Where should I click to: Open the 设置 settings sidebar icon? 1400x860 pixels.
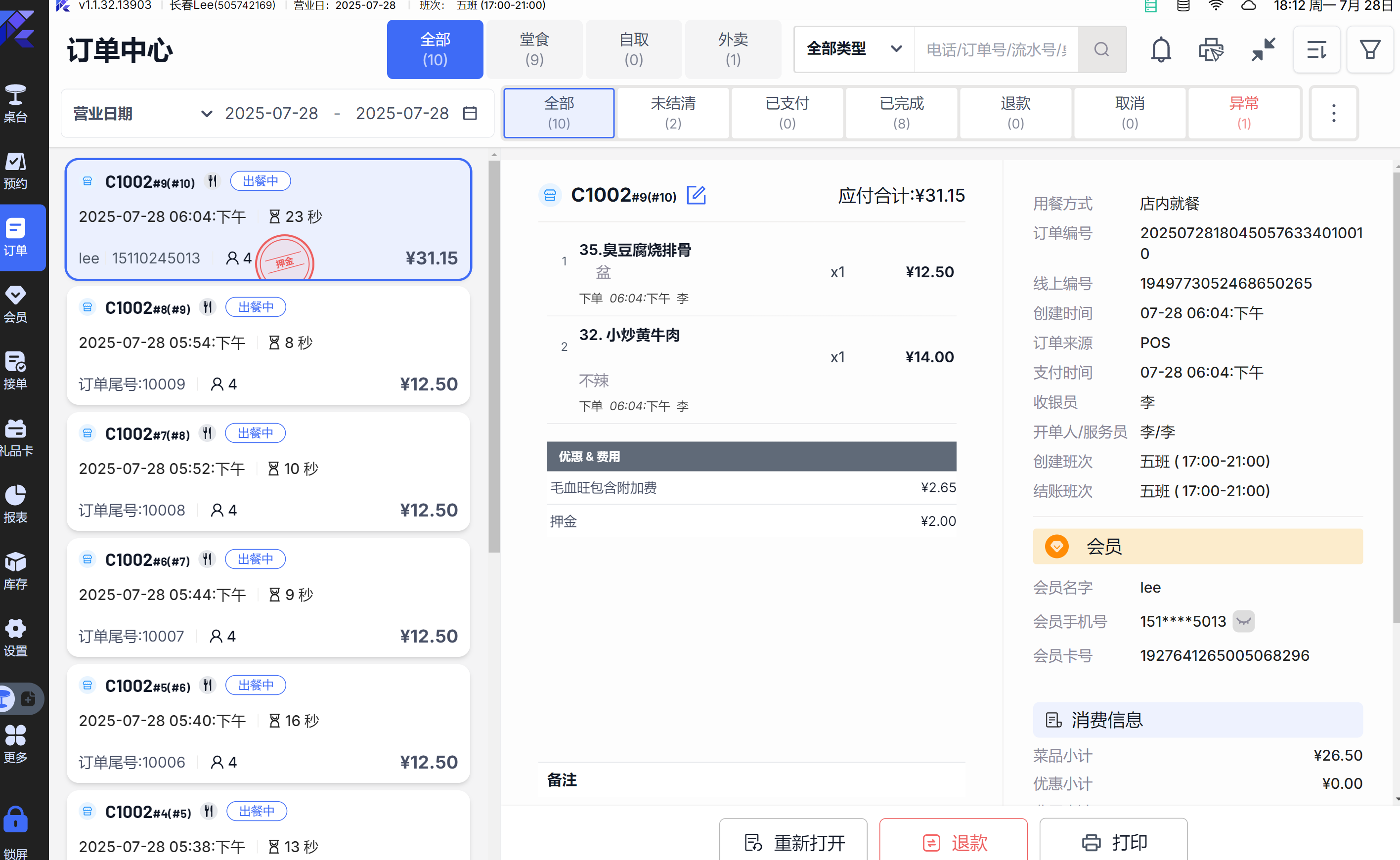tap(15, 638)
